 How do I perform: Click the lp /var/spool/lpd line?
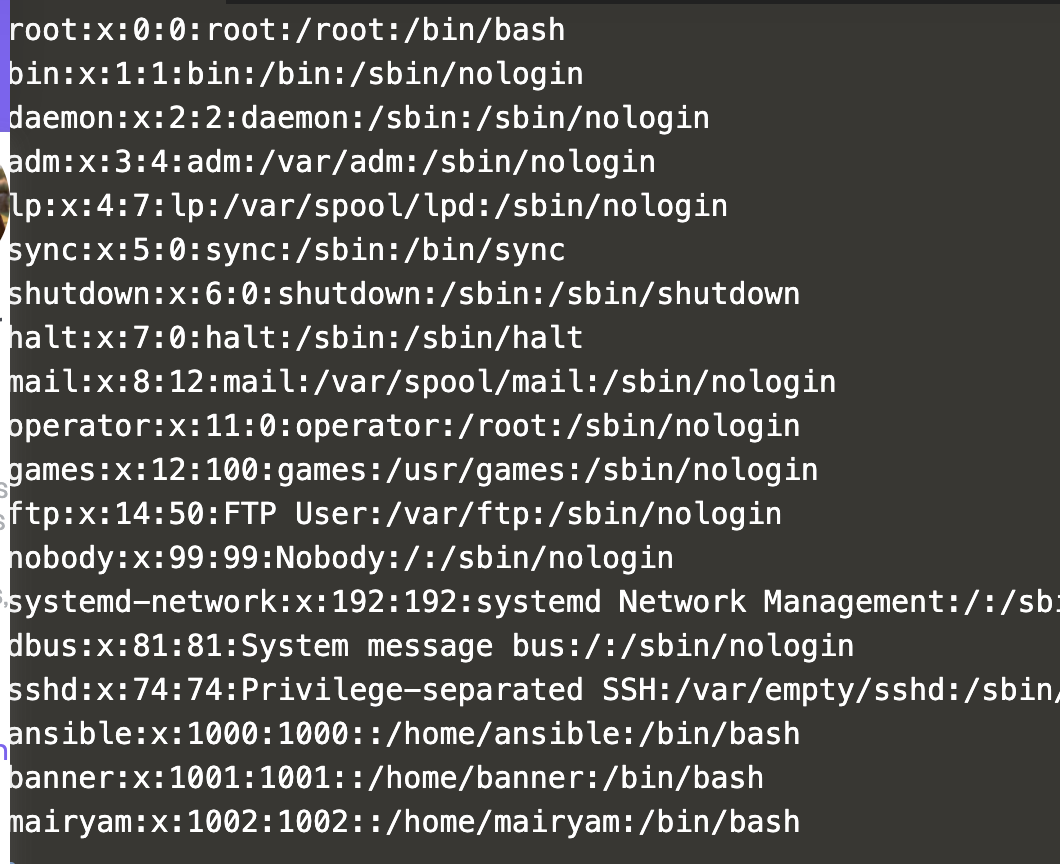(367, 206)
